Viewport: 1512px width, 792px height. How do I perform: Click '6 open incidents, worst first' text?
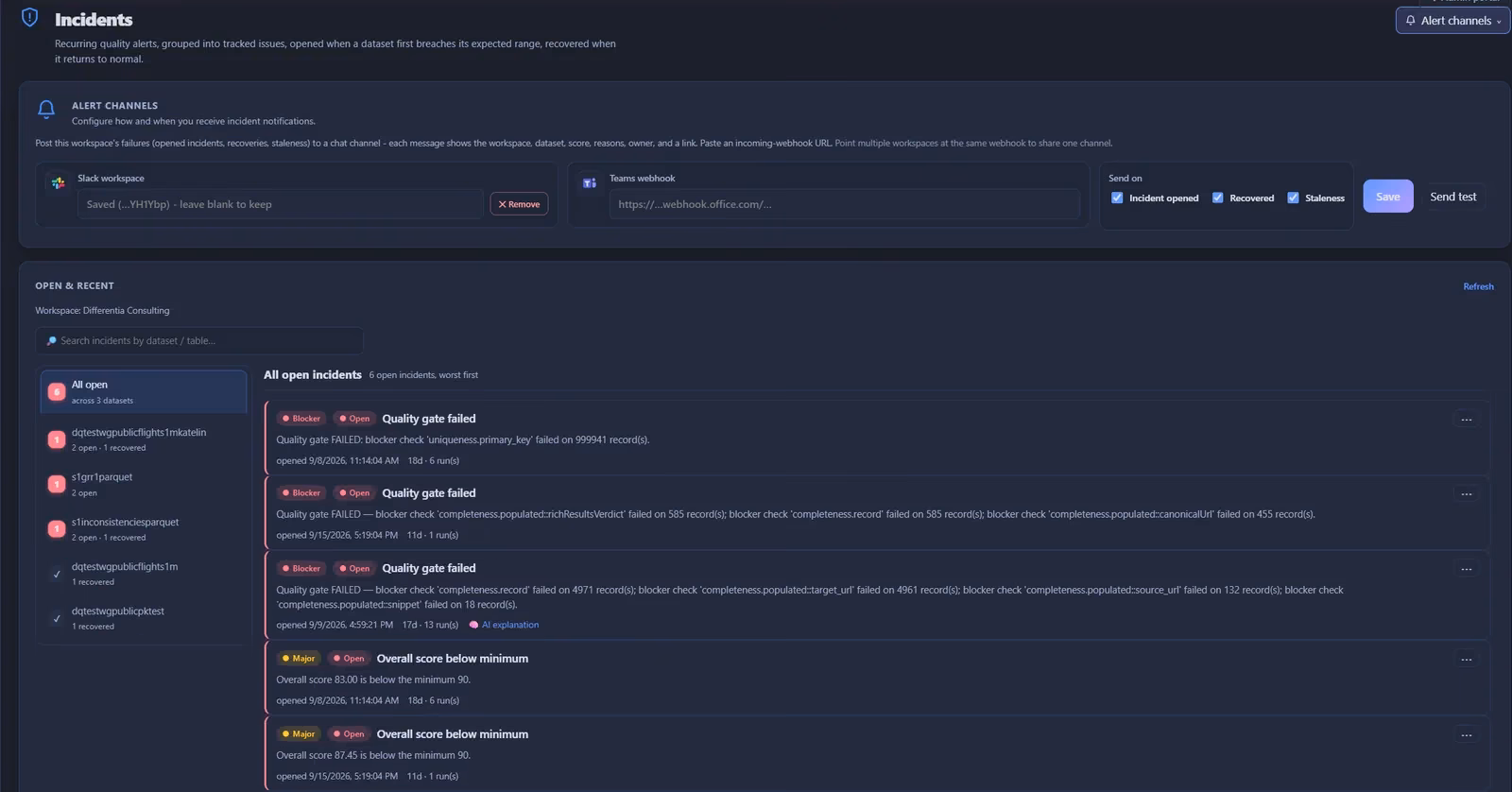click(x=423, y=375)
